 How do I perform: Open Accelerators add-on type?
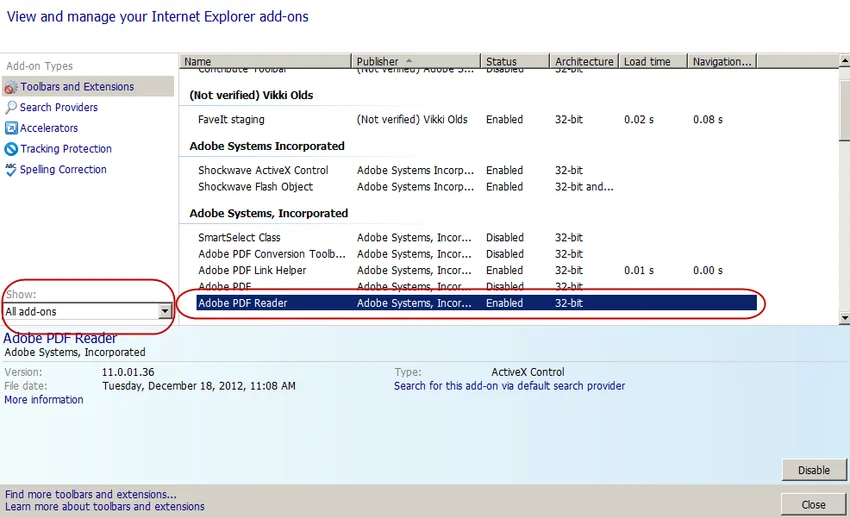(49, 128)
